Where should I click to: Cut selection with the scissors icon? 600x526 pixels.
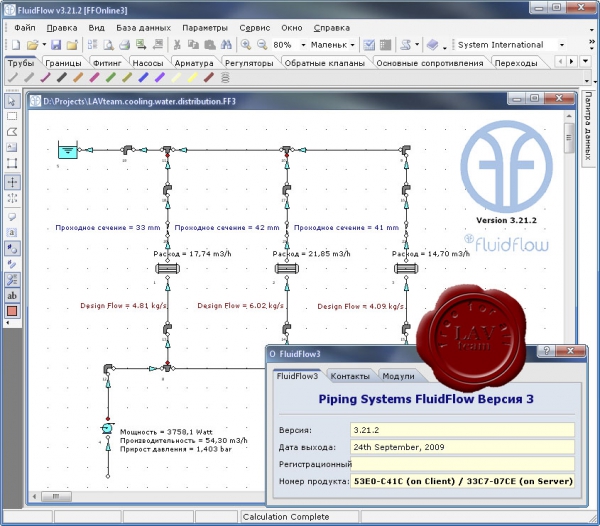click(x=177, y=45)
